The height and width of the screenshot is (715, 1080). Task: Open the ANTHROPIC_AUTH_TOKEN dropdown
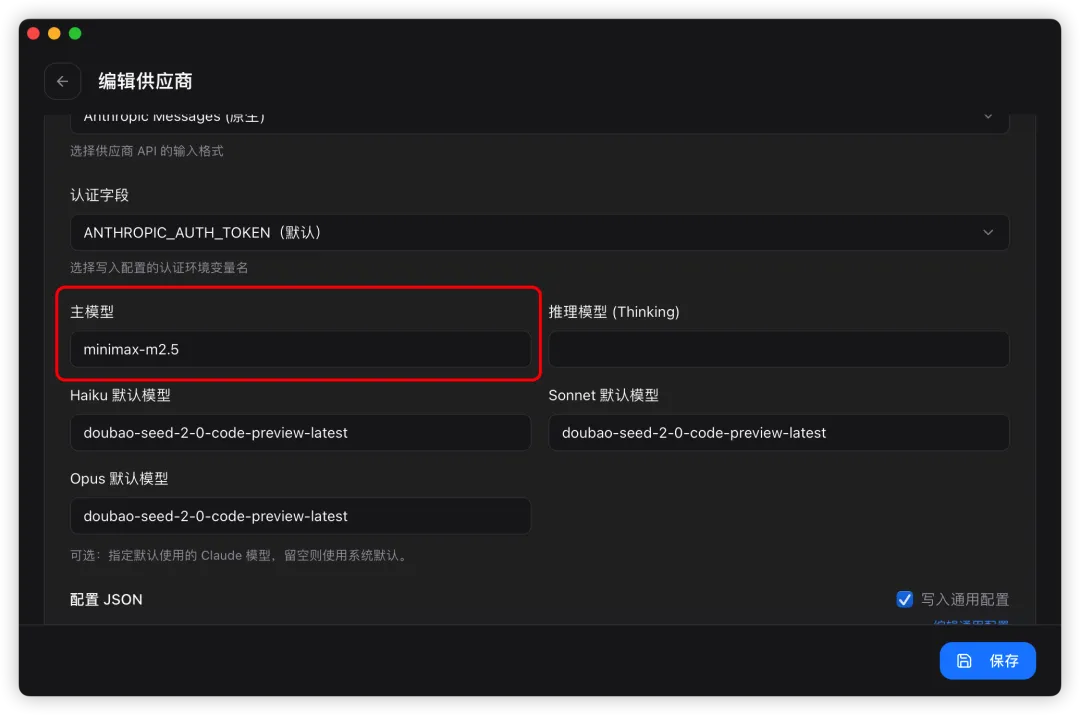(539, 233)
